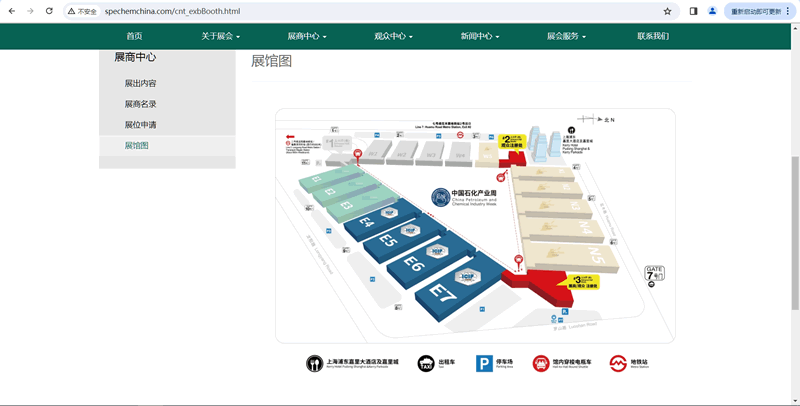Expand the 展商中心 dropdown in navbar

(x=307, y=36)
